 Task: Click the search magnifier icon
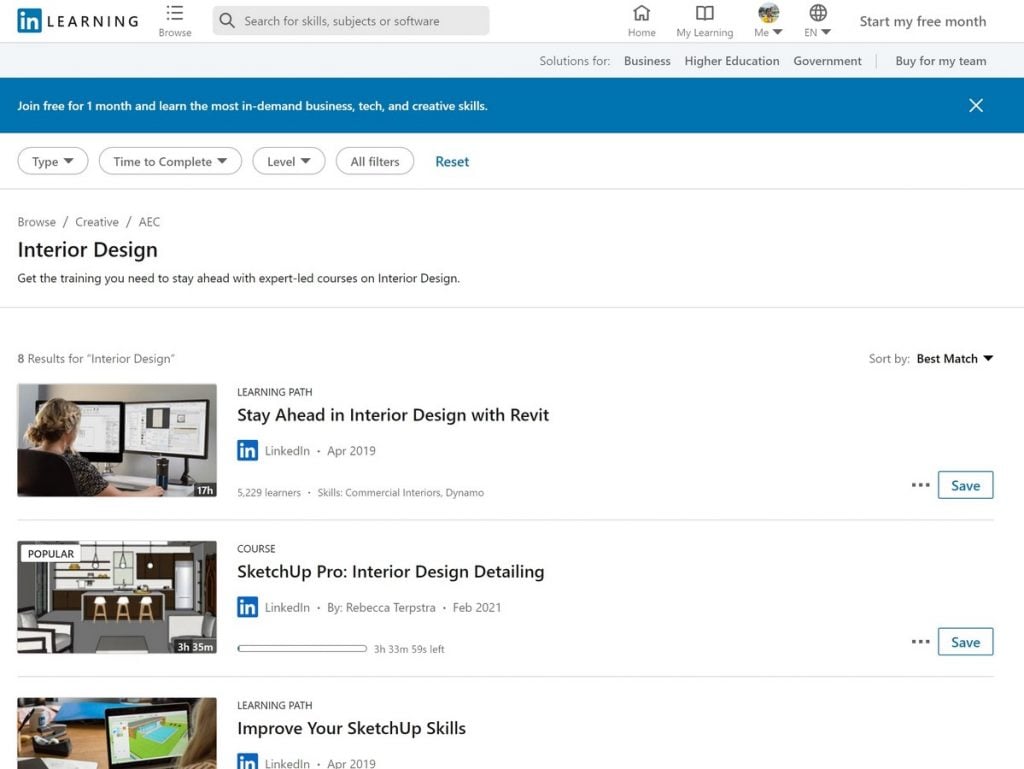coord(227,20)
